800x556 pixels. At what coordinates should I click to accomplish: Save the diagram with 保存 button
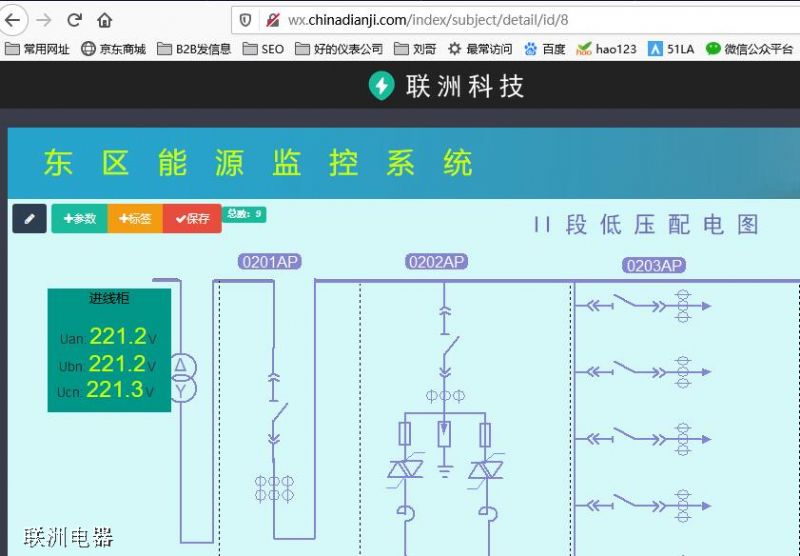point(192,218)
